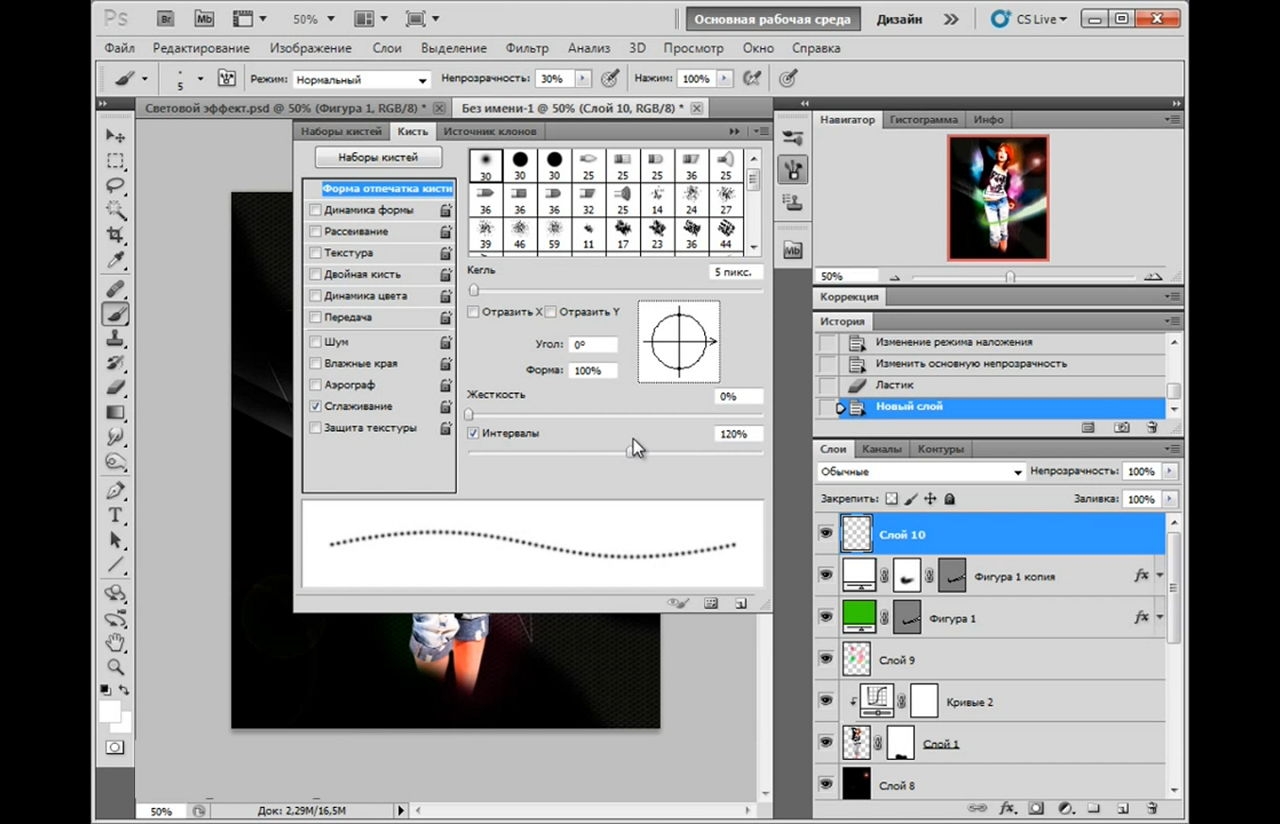Open the Выделение menu
This screenshot has width=1280, height=824.
(x=454, y=48)
